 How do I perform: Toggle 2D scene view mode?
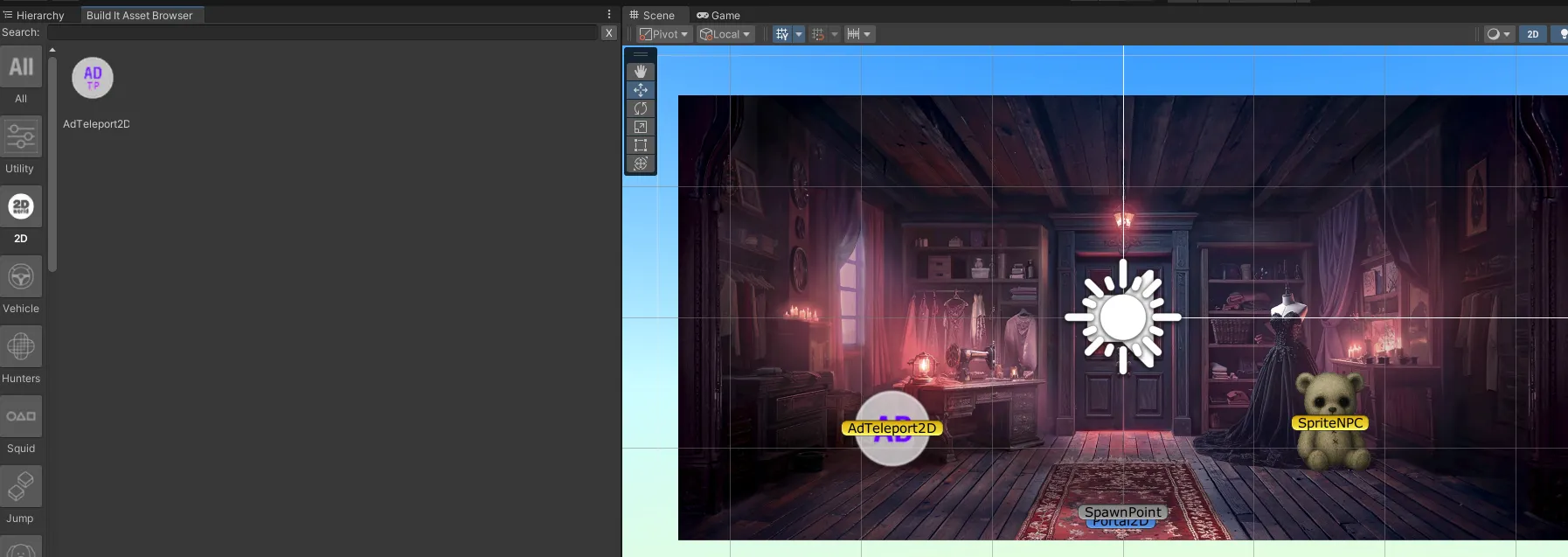click(1533, 34)
